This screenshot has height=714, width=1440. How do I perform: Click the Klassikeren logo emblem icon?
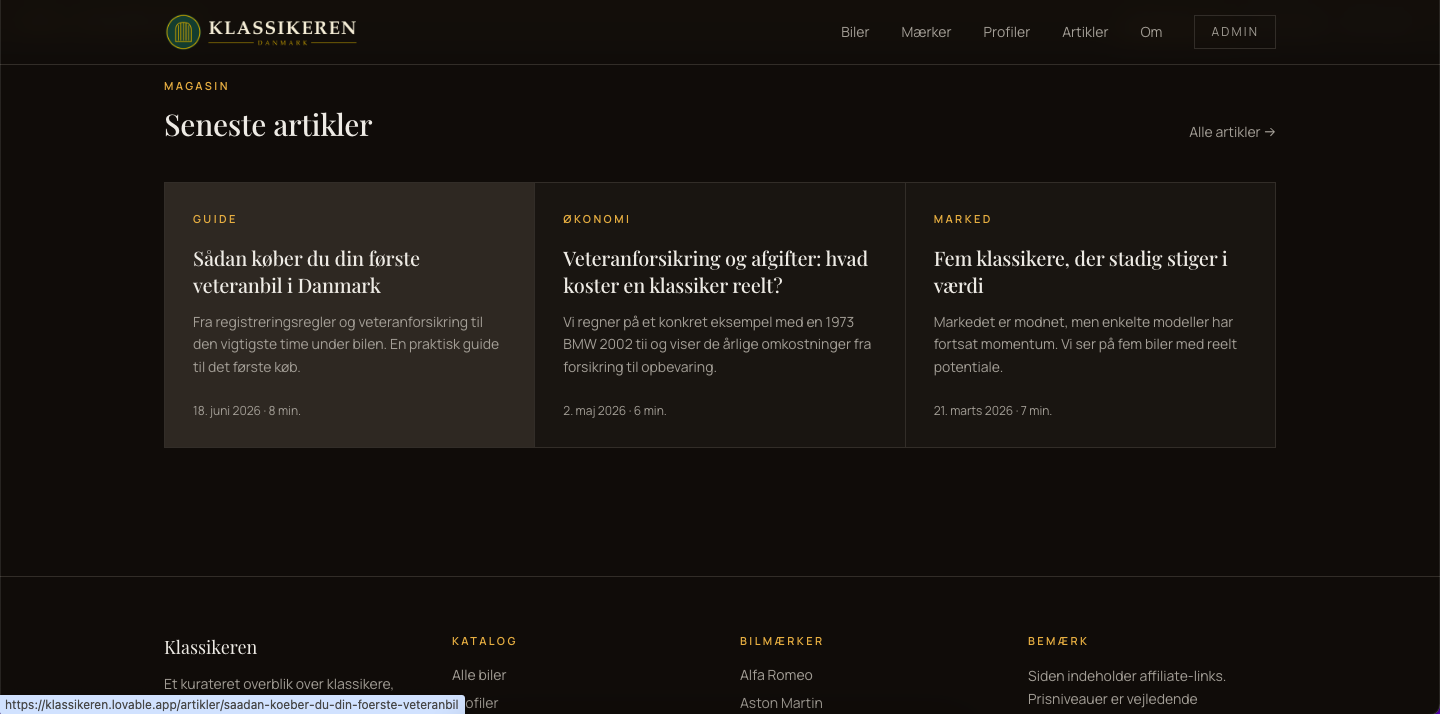click(x=183, y=32)
